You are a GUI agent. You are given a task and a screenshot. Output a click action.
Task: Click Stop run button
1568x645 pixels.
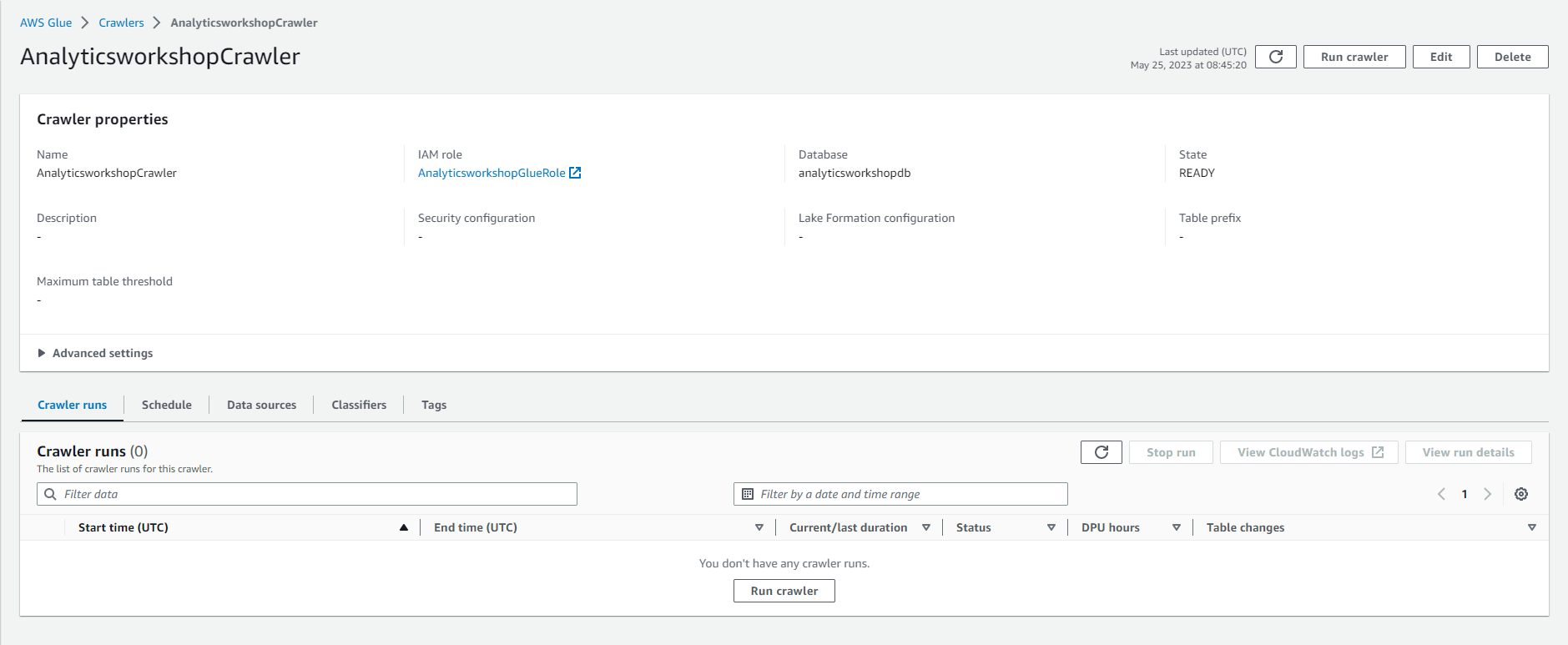1171,452
